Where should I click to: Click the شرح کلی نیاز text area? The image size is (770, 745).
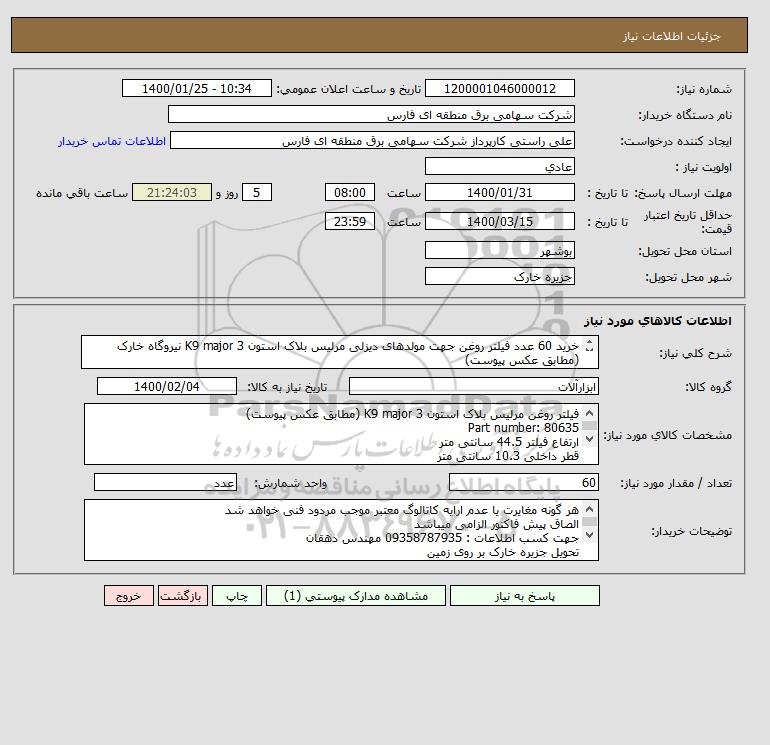340,352
